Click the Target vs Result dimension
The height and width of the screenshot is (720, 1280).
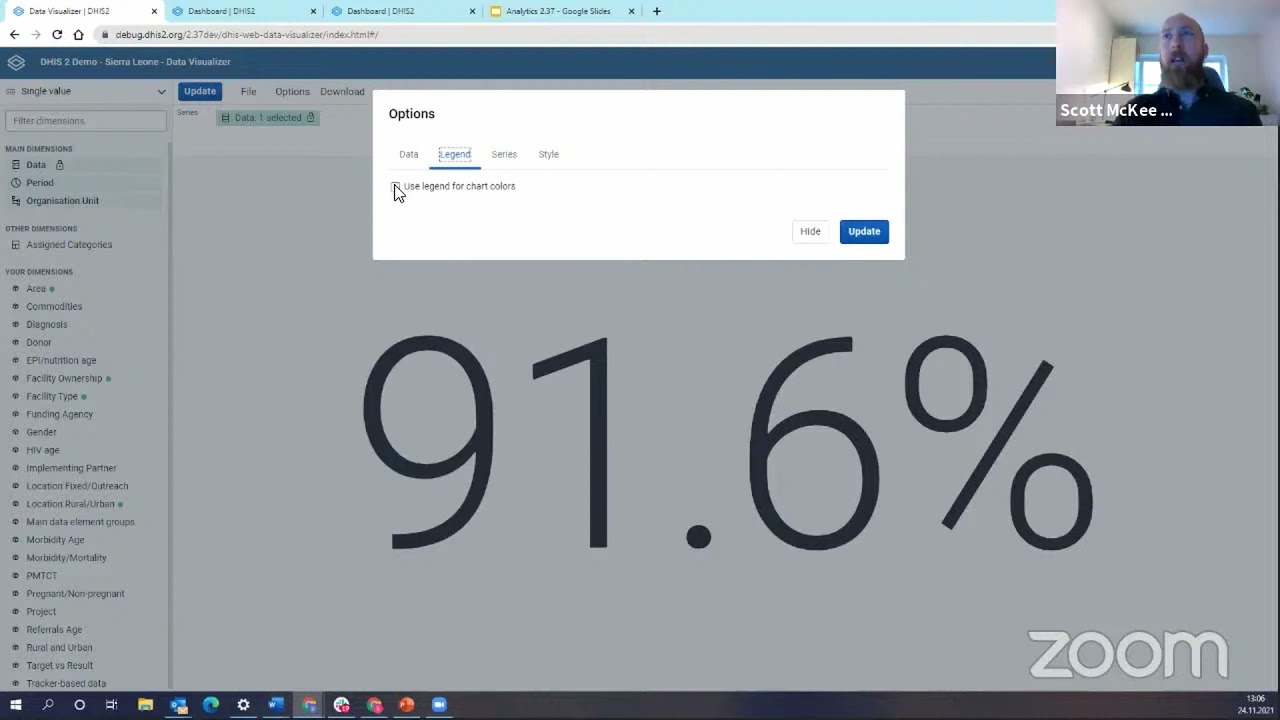[59, 666]
